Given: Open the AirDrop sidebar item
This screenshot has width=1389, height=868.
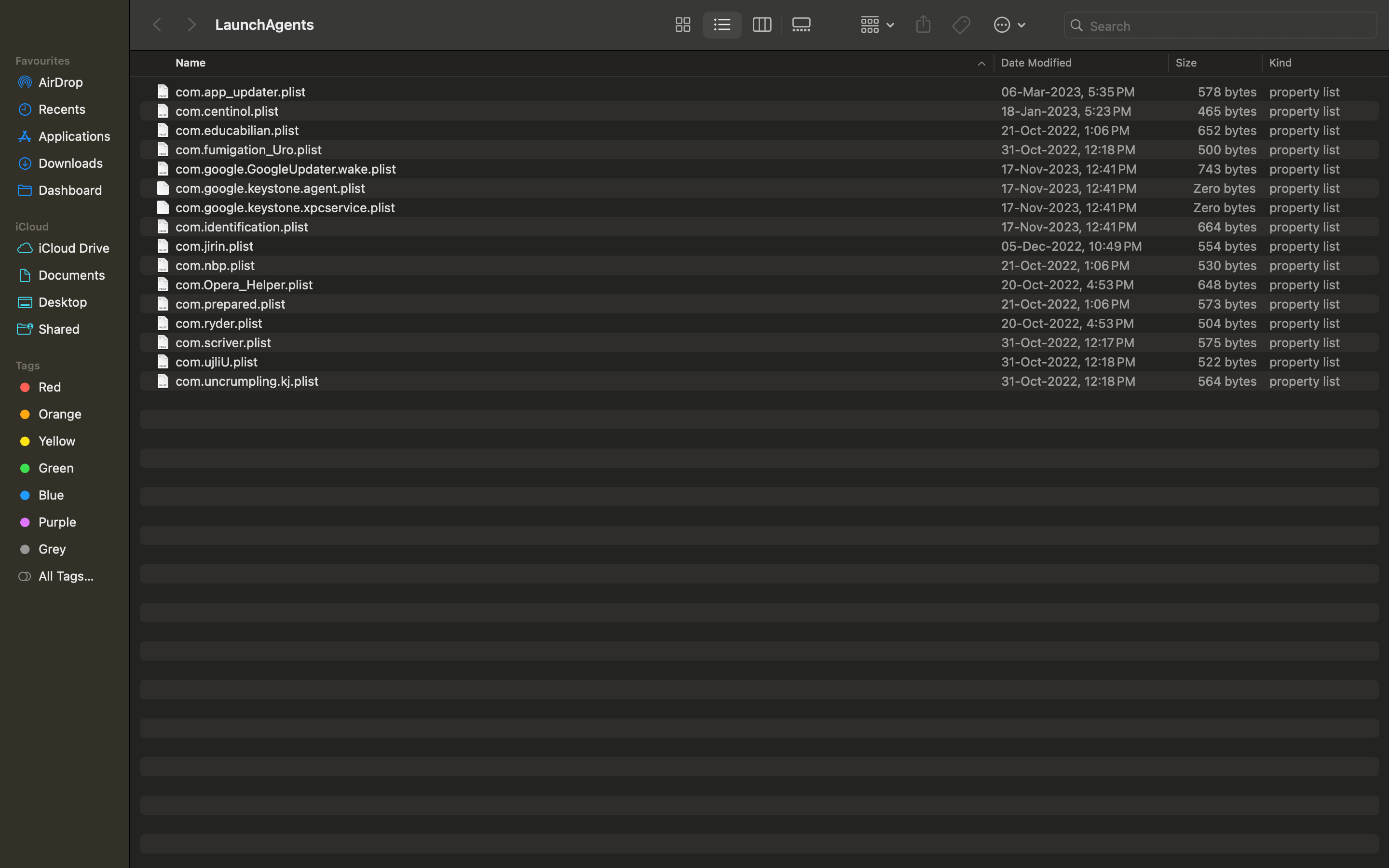Looking at the screenshot, I should pos(60,82).
